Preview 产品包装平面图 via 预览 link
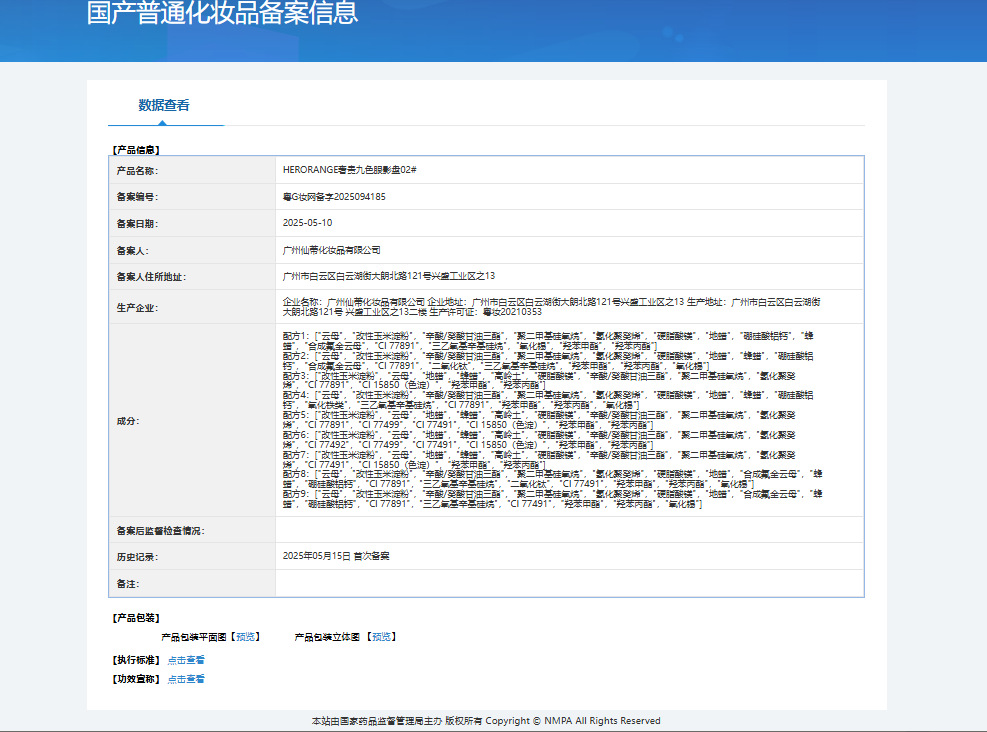This screenshot has width=987, height=732. 245,637
